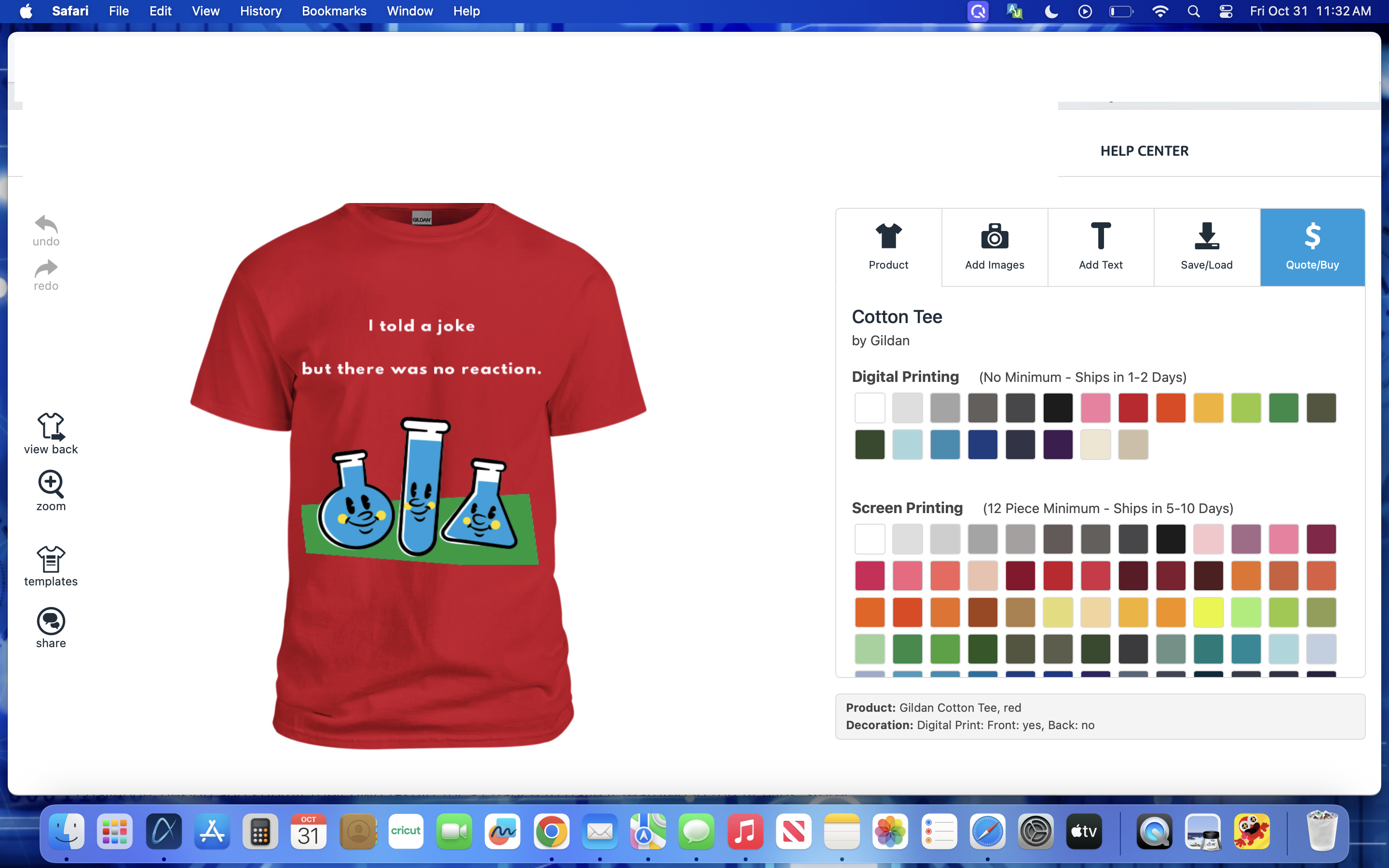The height and width of the screenshot is (868, 1389).
Task: Open the Bookmarks menu
Action: tap(333, 11)
